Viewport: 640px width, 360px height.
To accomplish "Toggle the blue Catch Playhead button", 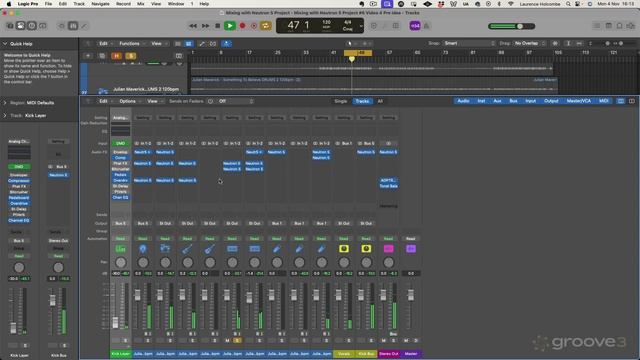I will pyautogui.click(x=227, y=44).
